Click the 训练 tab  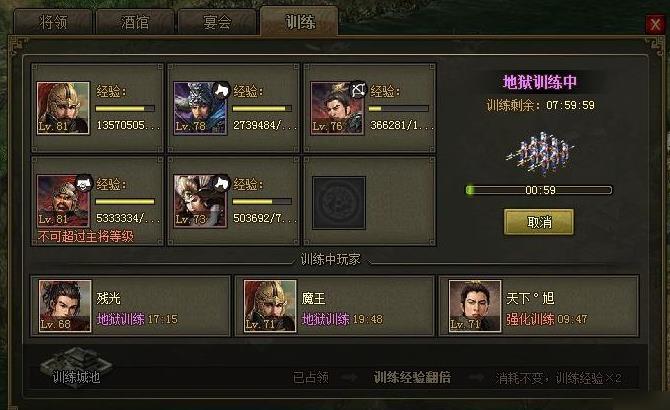coord(300,21)
